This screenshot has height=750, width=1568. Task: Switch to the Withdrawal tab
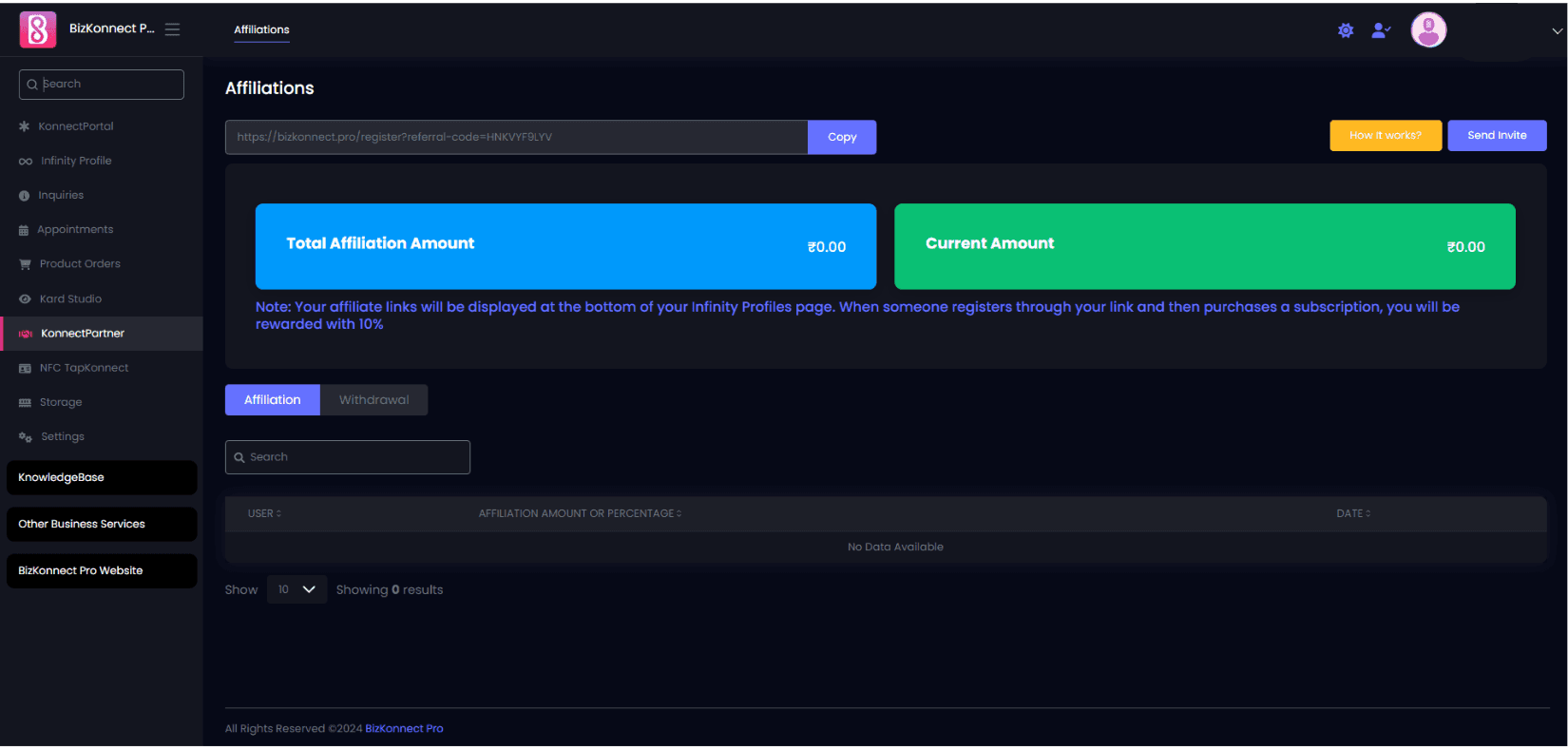[374, 400]
